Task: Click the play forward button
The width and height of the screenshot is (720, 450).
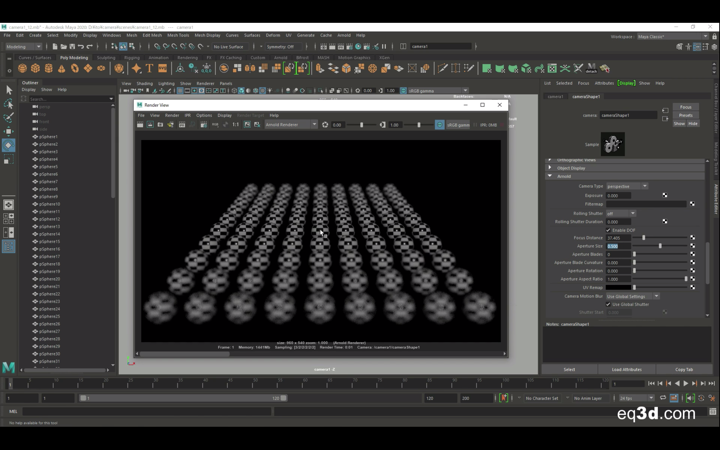Action: click(x=686, y=383)
